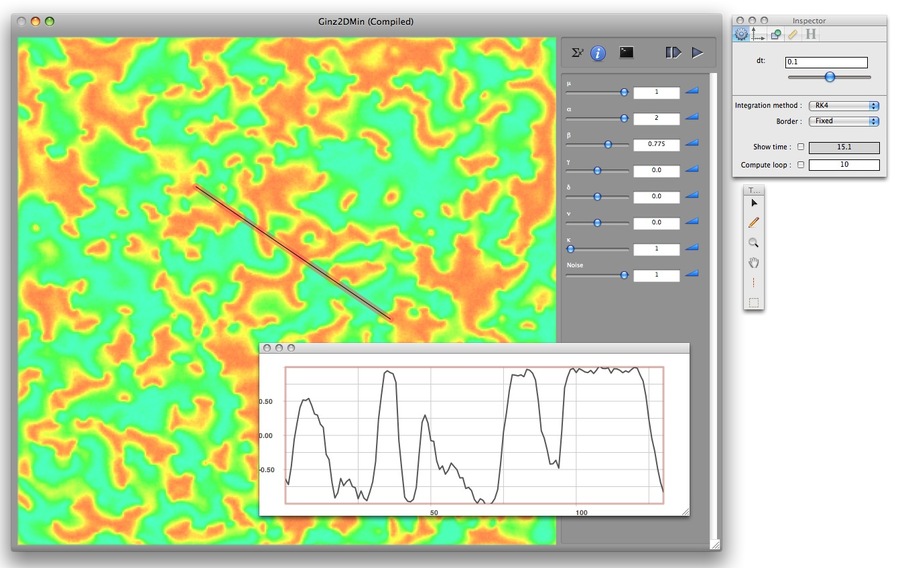This screenshot has height=568, width=900.
Task: Open the sigma equations editor icon
Action: point(577,53)
